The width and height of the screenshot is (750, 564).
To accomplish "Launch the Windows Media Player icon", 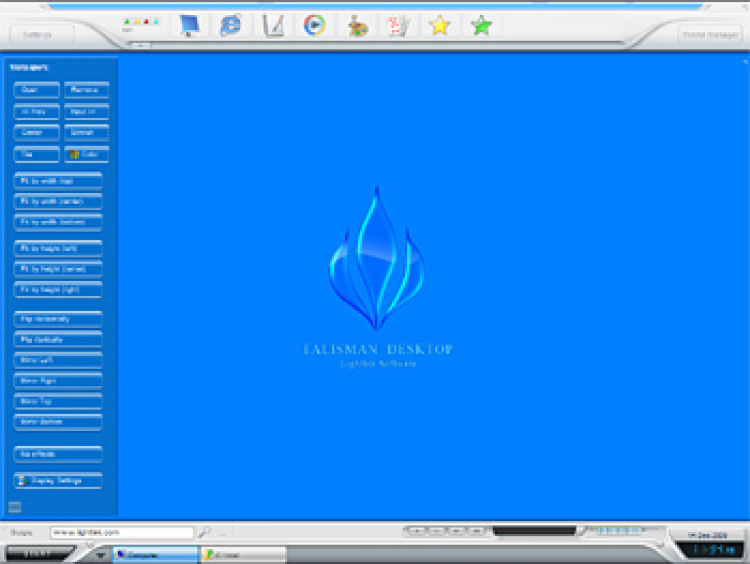I will click(315, 25).
